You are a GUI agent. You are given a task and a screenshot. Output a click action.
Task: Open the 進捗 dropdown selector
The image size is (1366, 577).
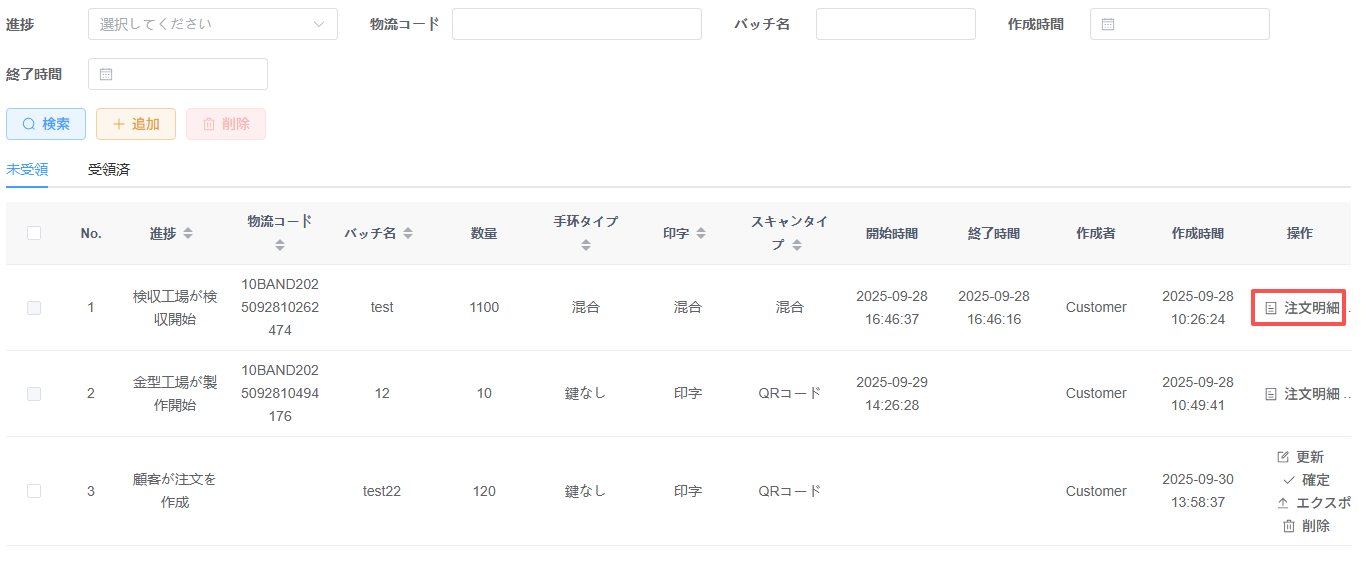pyautogui.click(x=212, y=24)
